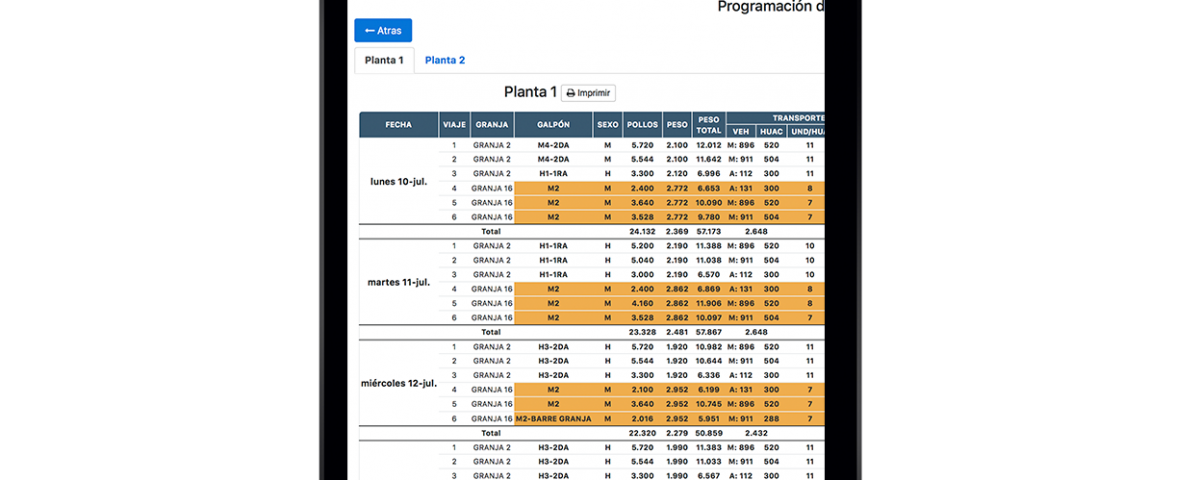Click the 'Planta 1' heading text
The image size is (1200, 480).
[530, 92]
